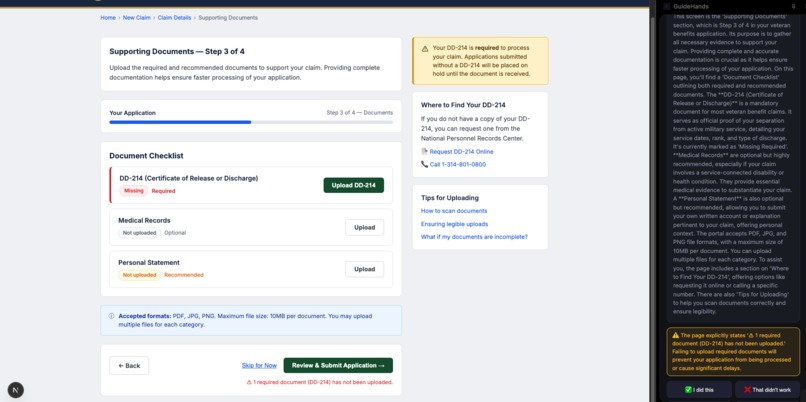Click the DD-214 (Certificate of Release or Discharge) title
806x402 pixels.
tap(189, 178)
